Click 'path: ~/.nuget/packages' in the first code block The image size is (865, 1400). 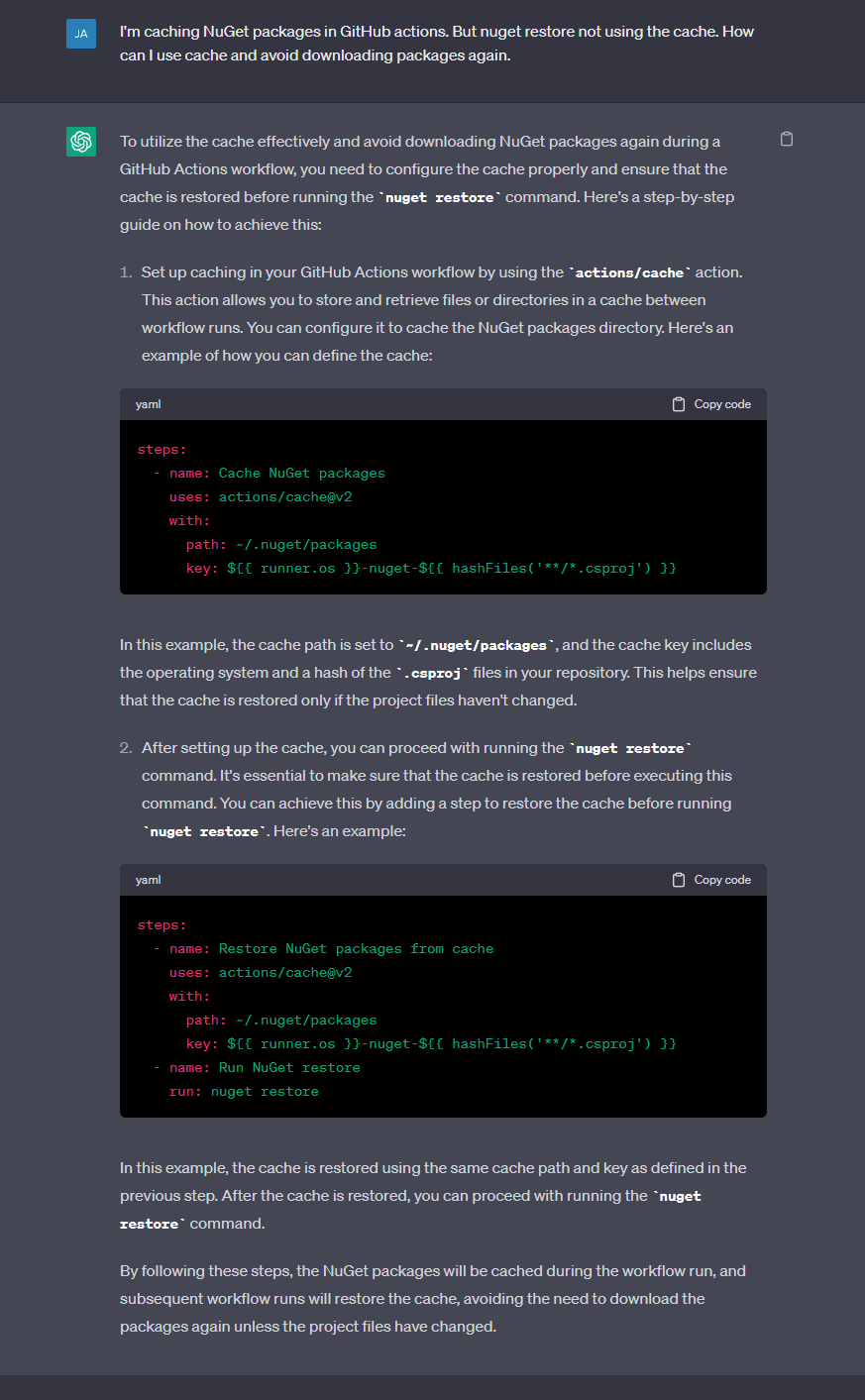pos(281,545)
